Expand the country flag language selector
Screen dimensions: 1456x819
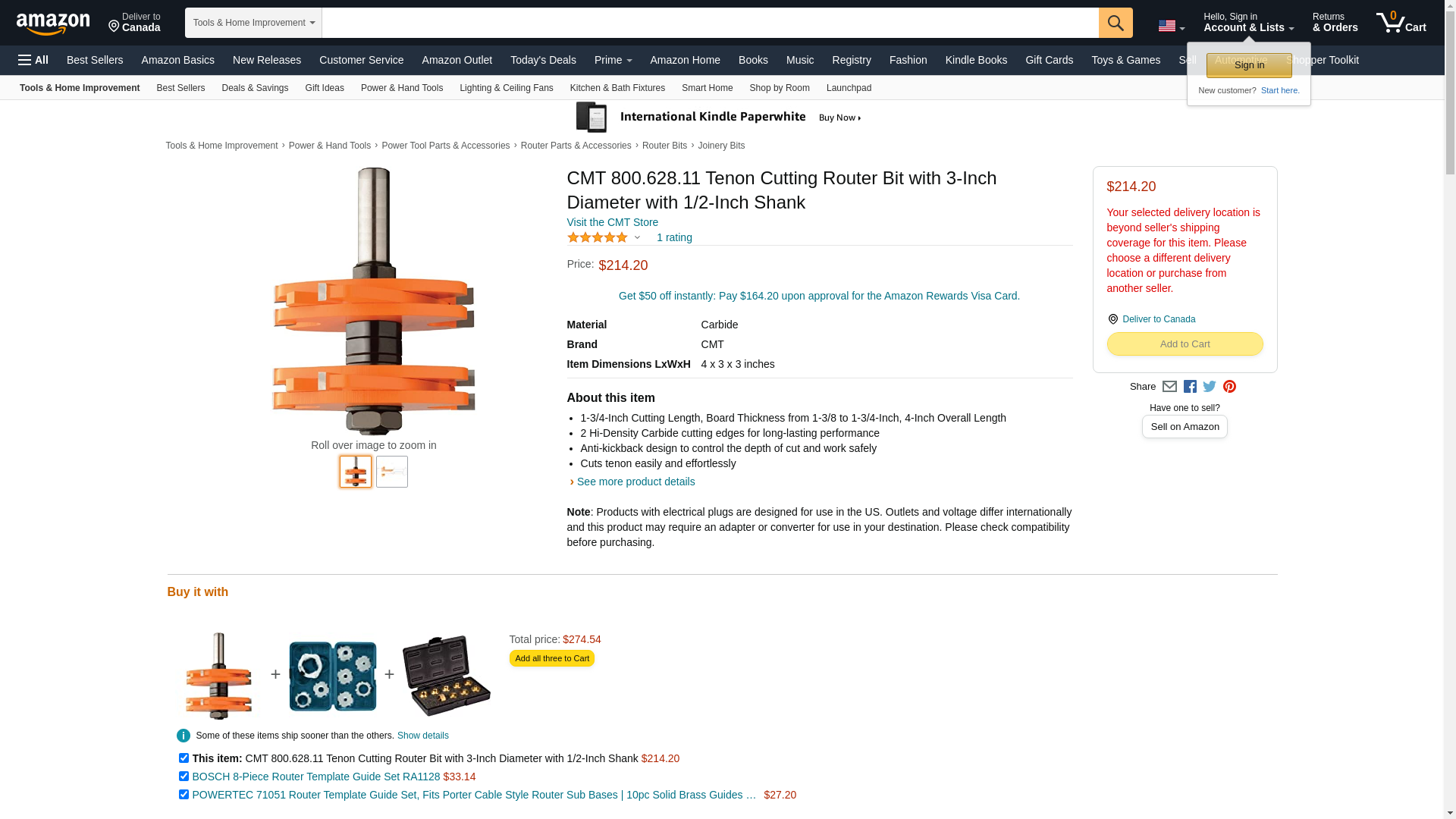click(1171, 27)
